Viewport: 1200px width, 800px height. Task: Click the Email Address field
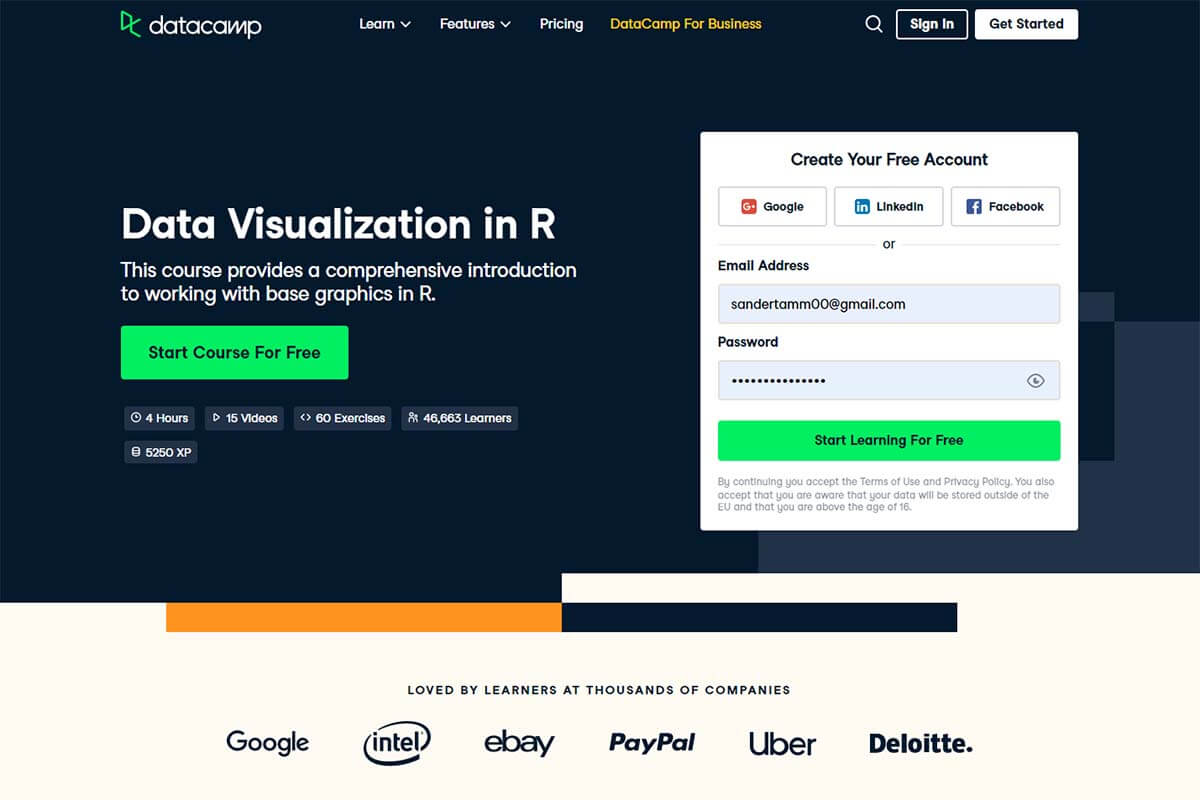[x=889, y=304]
